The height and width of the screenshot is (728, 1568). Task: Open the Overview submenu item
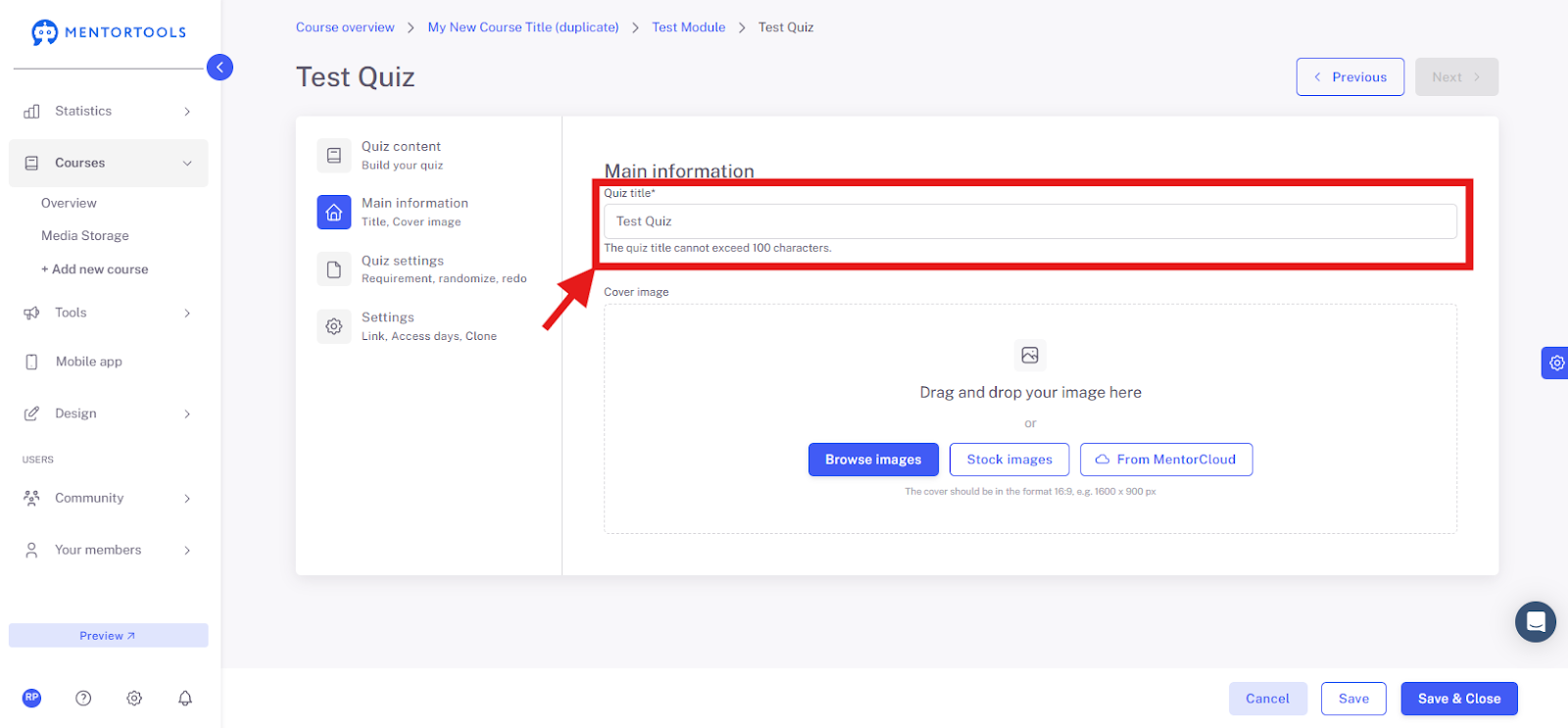point(69,204)
